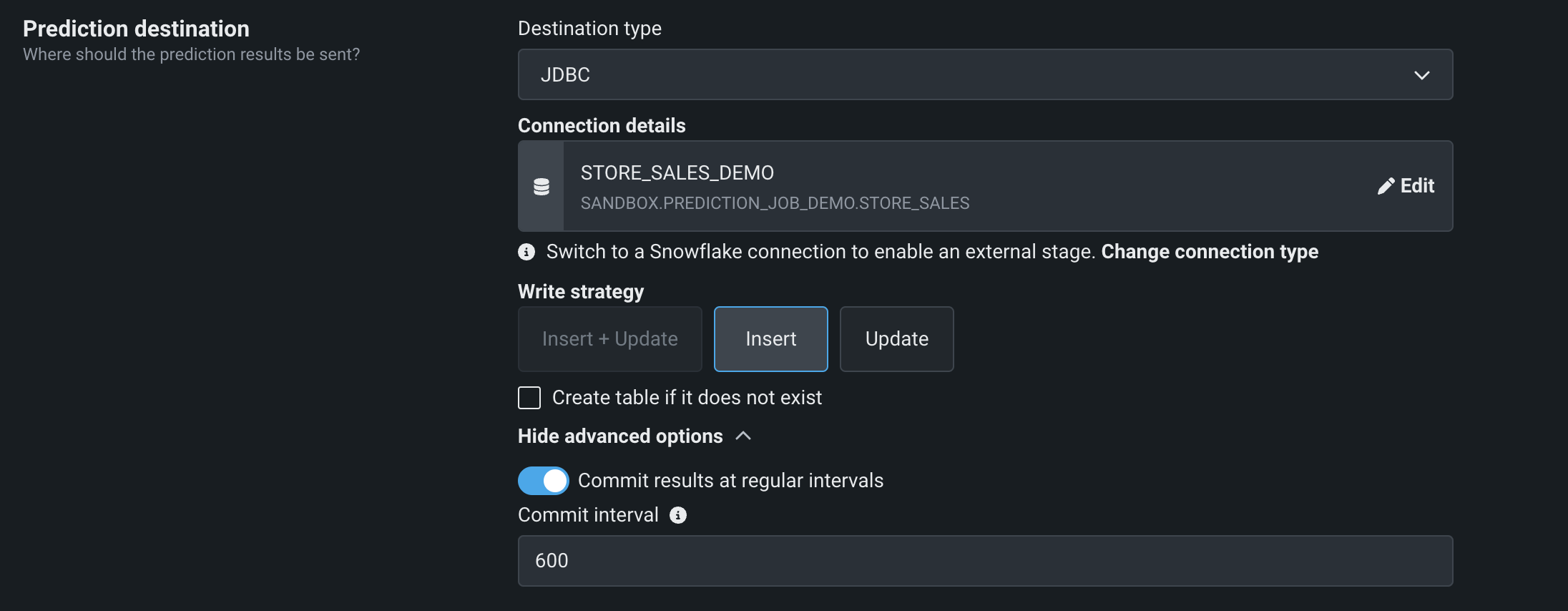Click the up-chevron beside Hide advanced options
Screen dimensions: 1568x611
coord(743,436)
